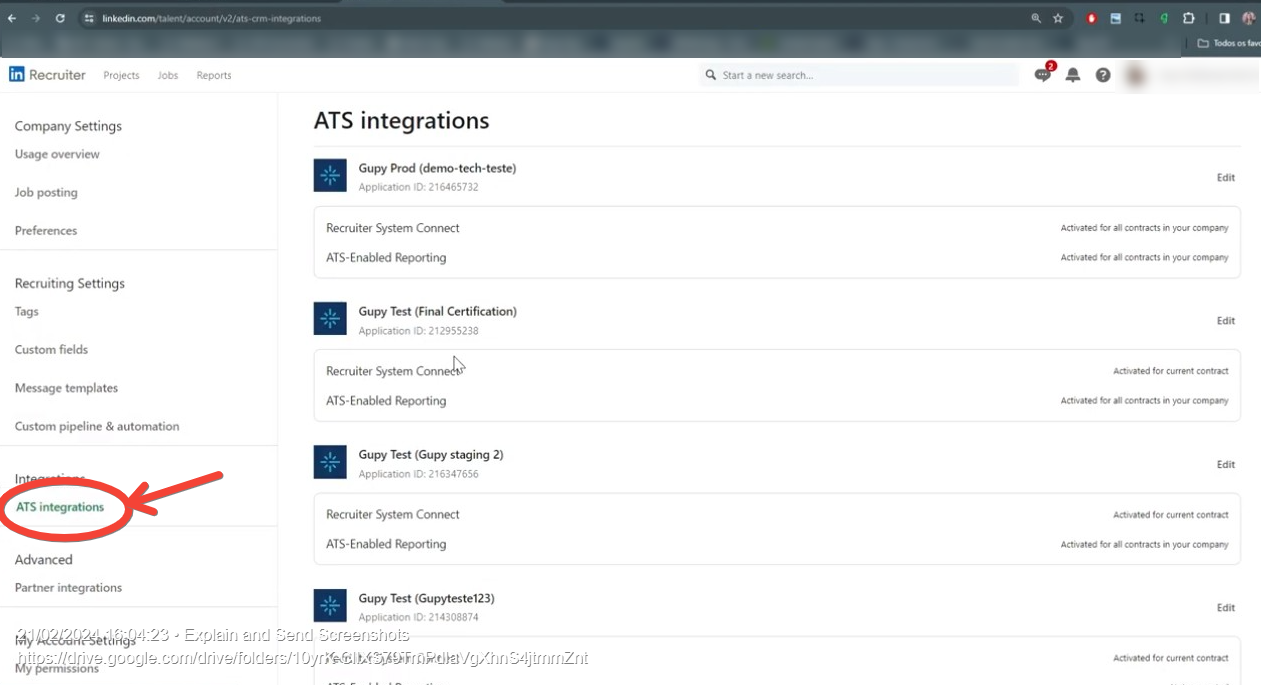Open the browser Extensions puzzle icon
Image resolution: width=1261 pixels, height=685 pixels.
(x=1189, y=18)
